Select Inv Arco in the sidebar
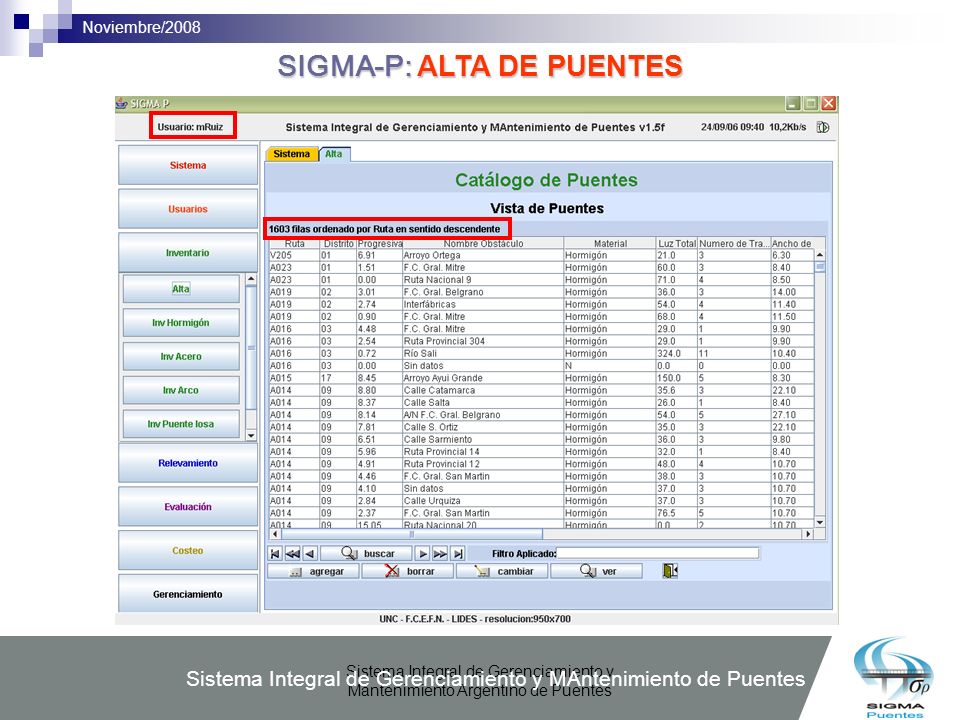960x720 pixels. click(x=181, y=390)
